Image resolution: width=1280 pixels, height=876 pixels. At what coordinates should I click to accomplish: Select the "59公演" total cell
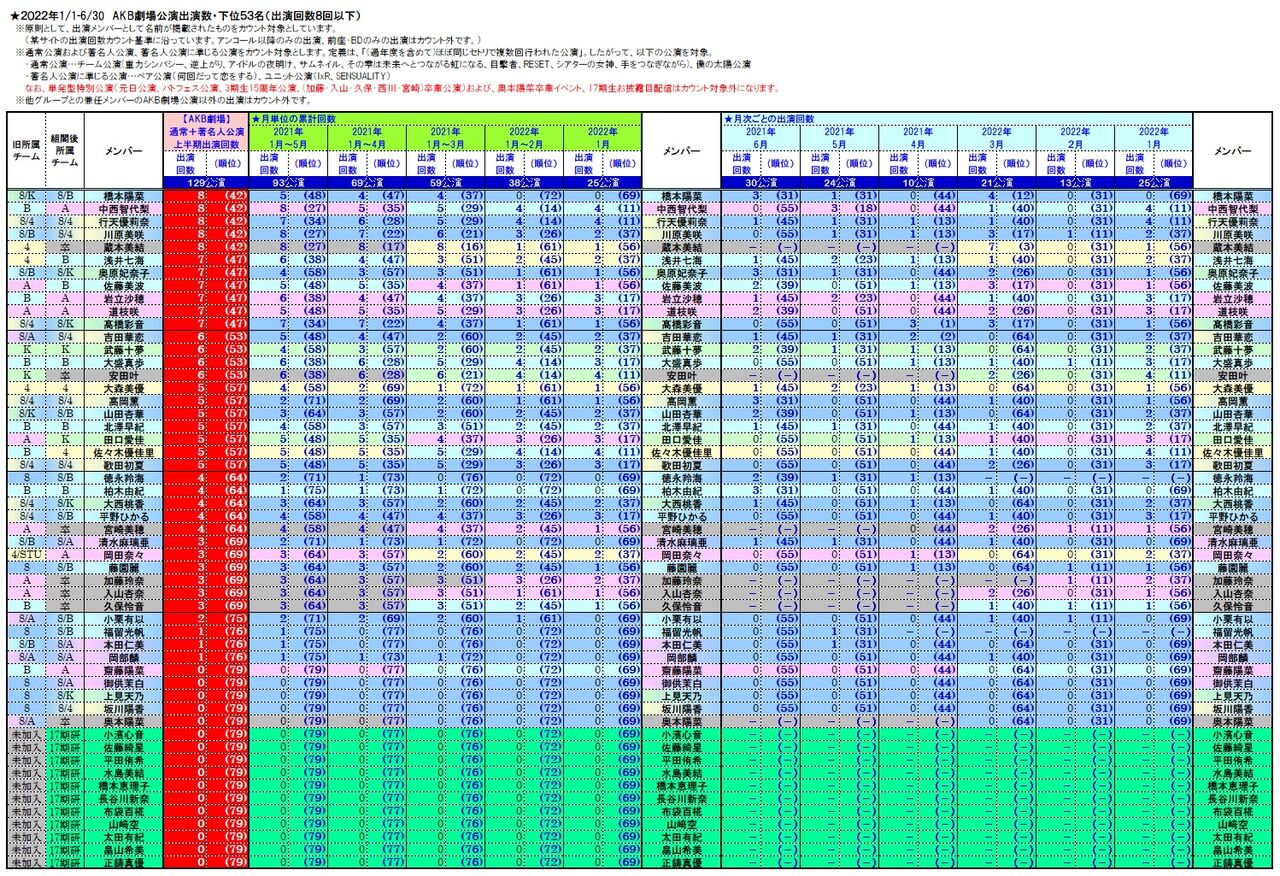coord(445,183)
